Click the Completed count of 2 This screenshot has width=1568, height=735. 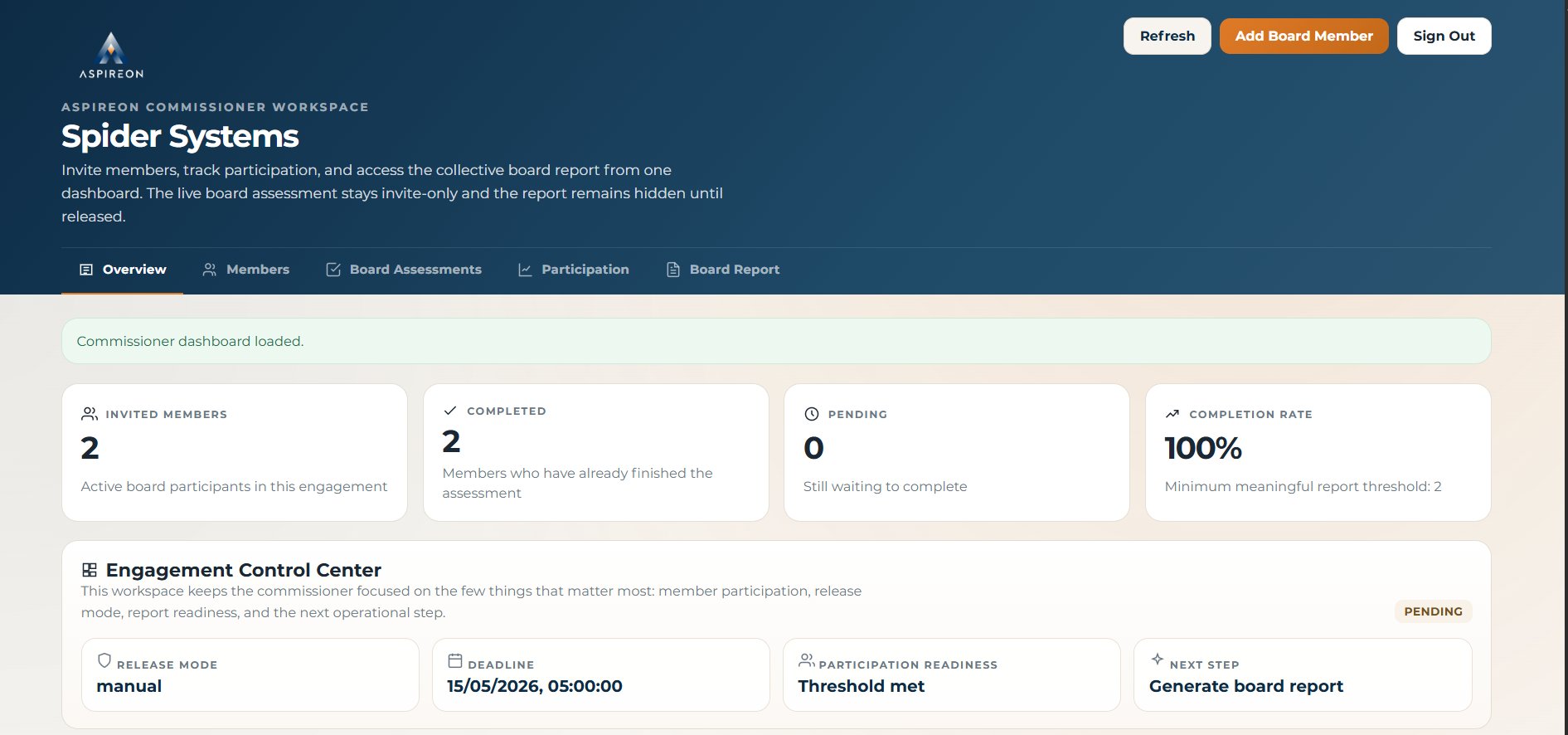pos(451,441)
